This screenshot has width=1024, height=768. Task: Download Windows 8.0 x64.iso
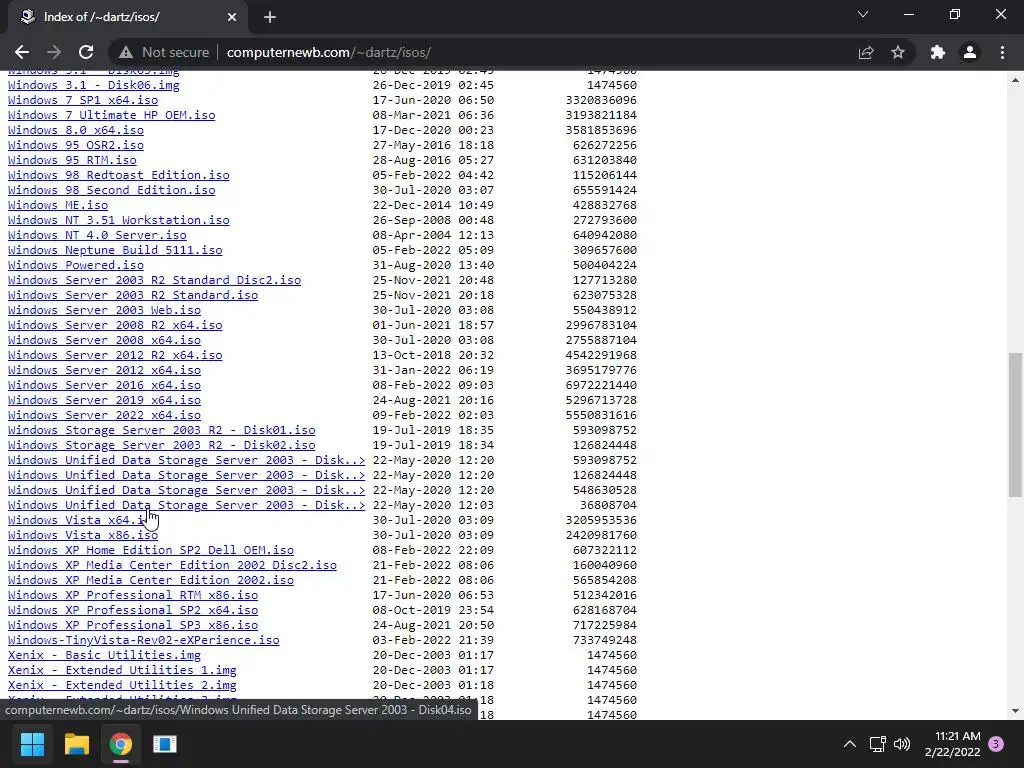pyautogui.click(x=76, y=130)
